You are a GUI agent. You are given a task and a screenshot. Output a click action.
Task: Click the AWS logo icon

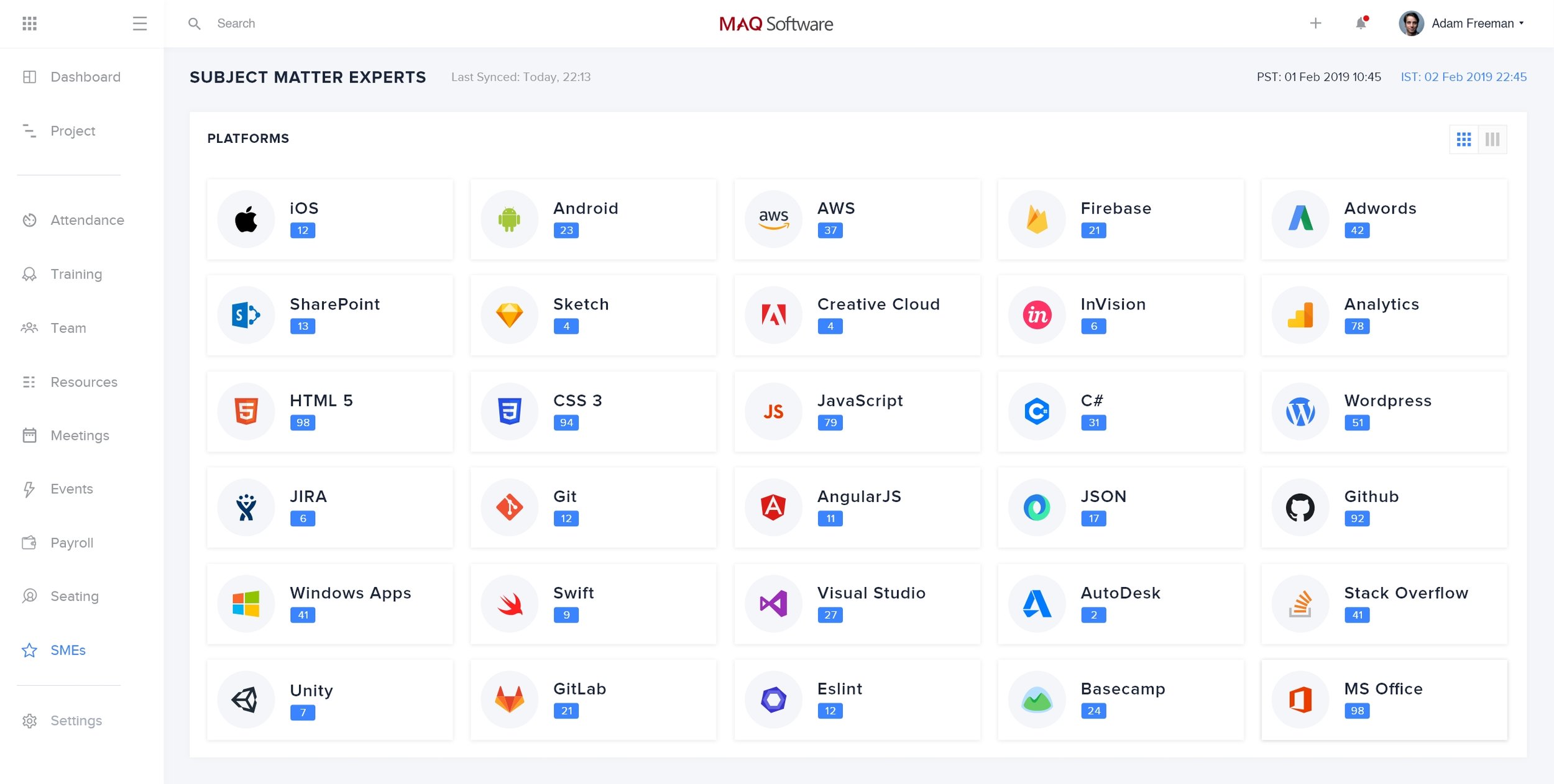tap(773, 219)
